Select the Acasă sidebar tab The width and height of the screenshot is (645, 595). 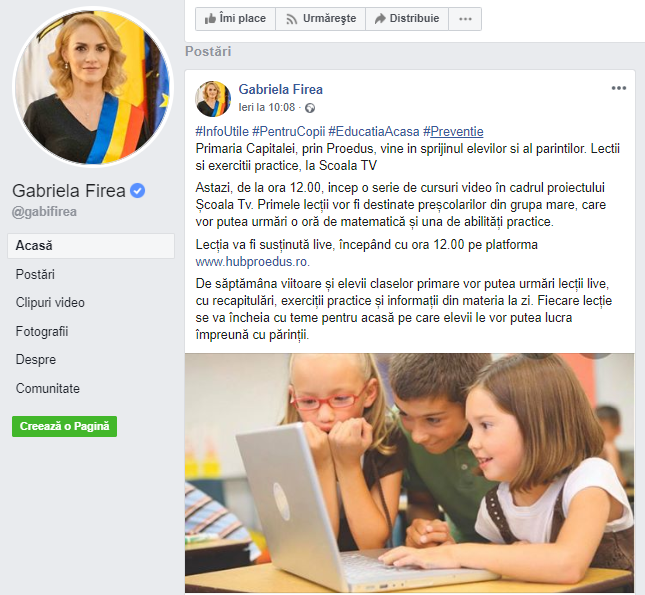91,246
